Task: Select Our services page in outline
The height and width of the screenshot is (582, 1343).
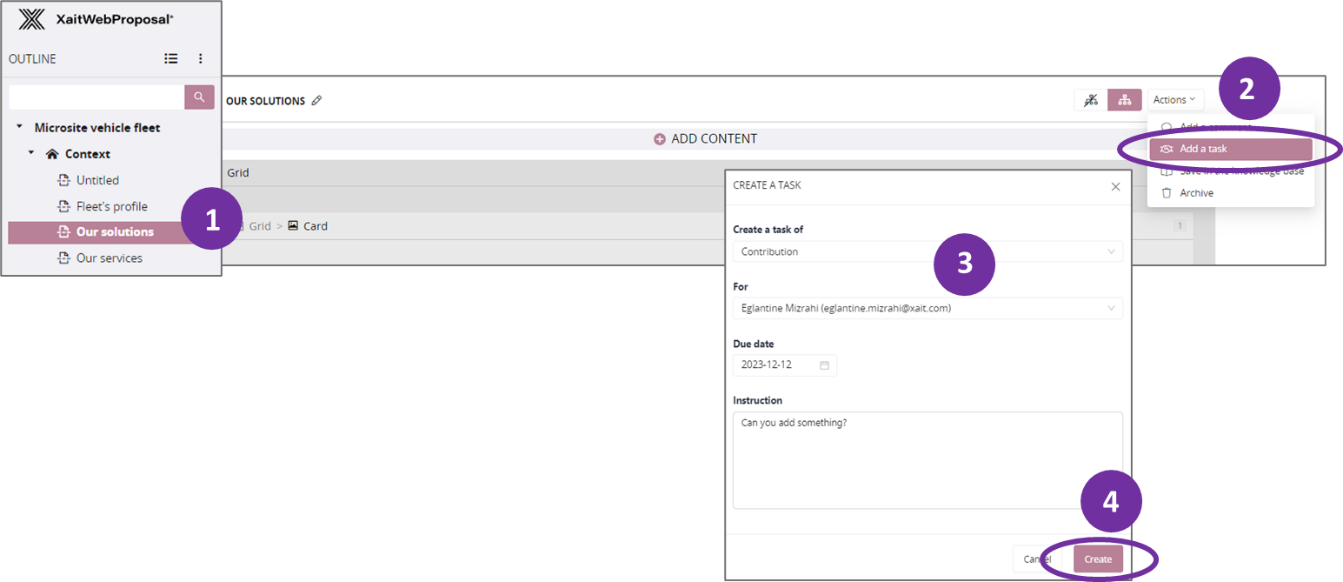Action: (109, 258)
